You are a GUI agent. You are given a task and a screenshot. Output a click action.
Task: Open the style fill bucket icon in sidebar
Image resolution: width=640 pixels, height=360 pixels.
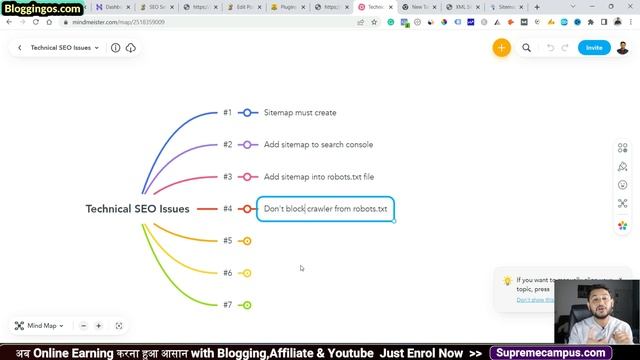pos(622,167)
